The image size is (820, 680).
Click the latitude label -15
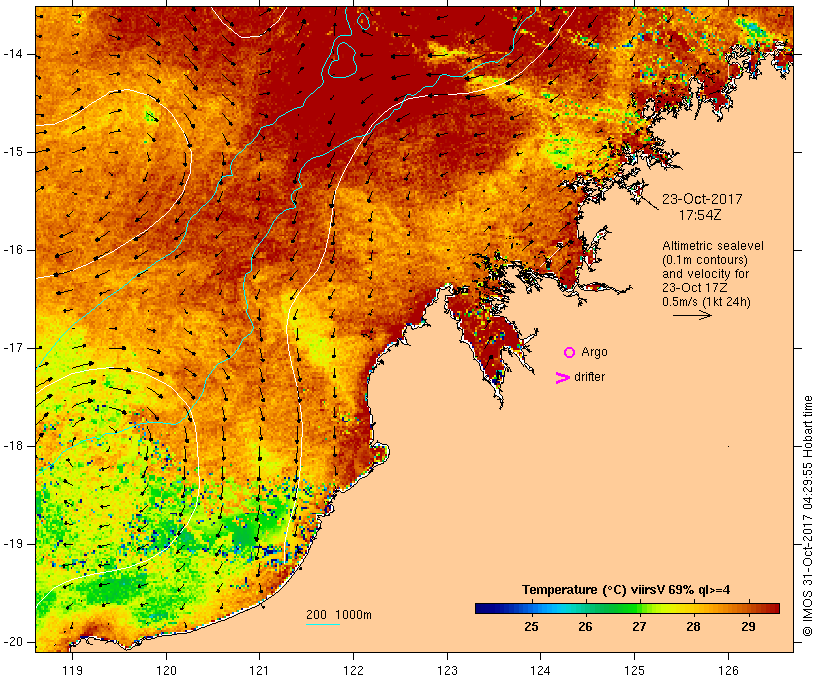(x=13, y=152)
